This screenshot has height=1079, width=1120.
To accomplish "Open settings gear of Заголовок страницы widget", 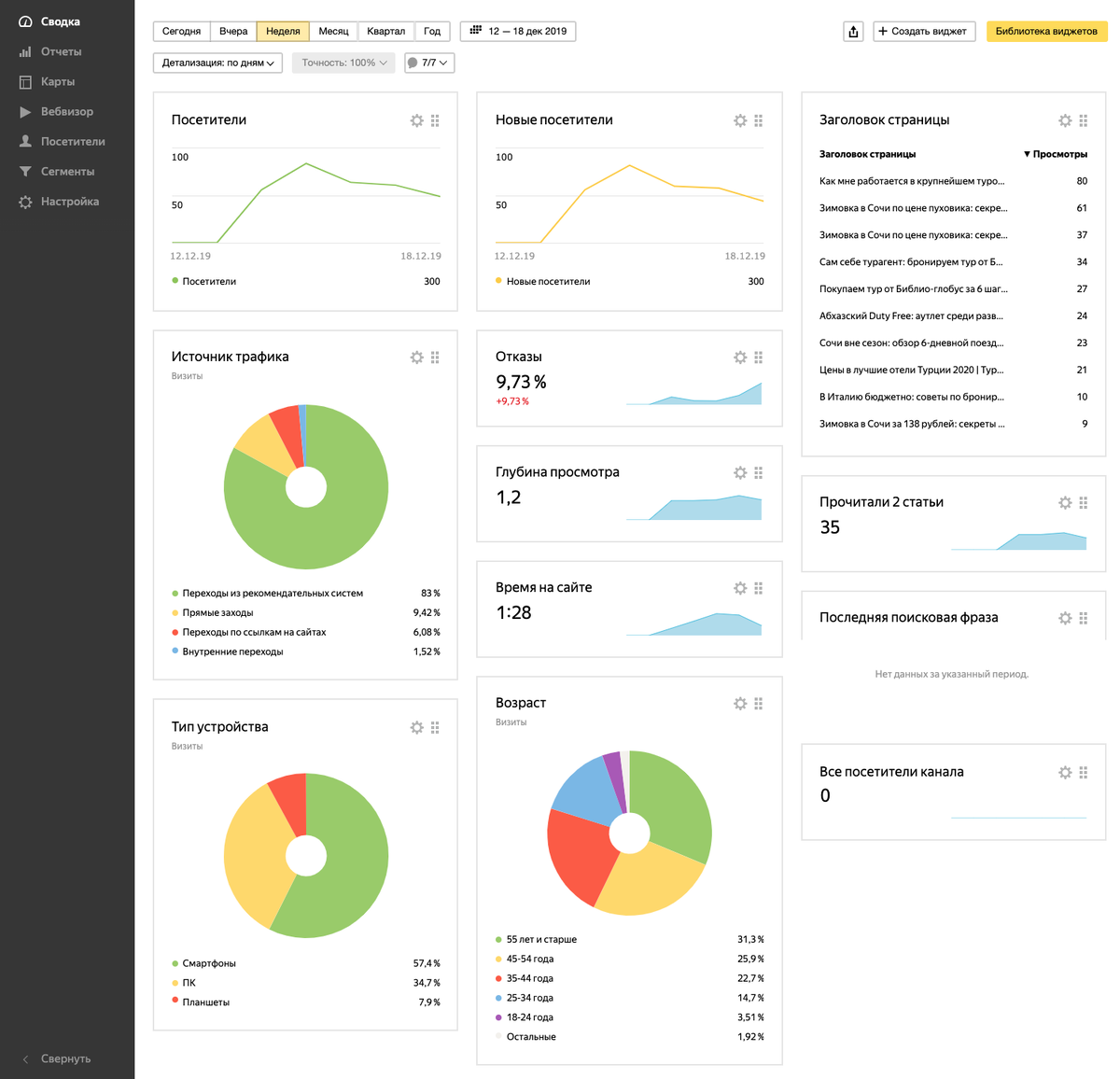I will click(x=1065, y=120).
